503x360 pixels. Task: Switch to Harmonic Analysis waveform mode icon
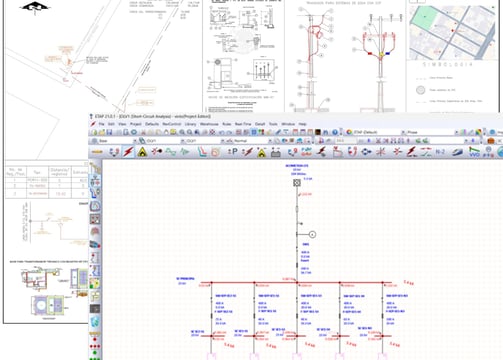tap(171, 152)
